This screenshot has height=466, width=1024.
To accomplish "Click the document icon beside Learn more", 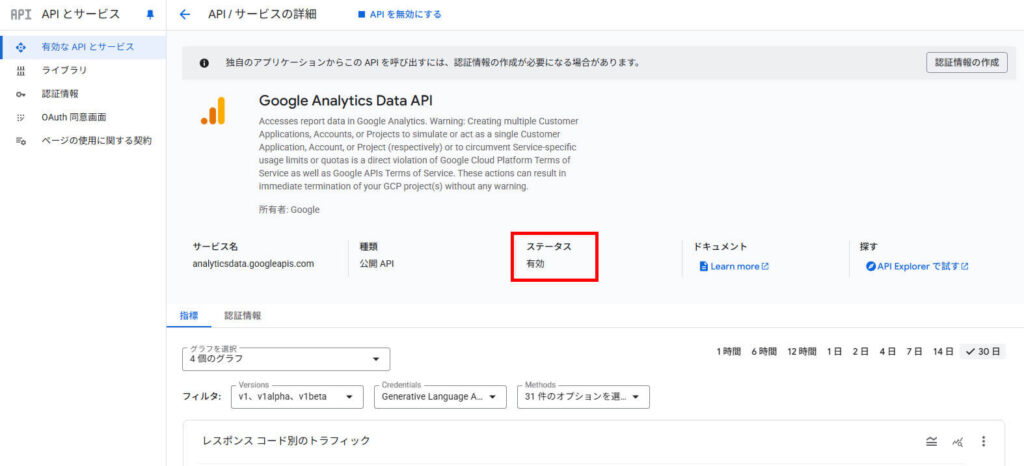I will (703, 266).
